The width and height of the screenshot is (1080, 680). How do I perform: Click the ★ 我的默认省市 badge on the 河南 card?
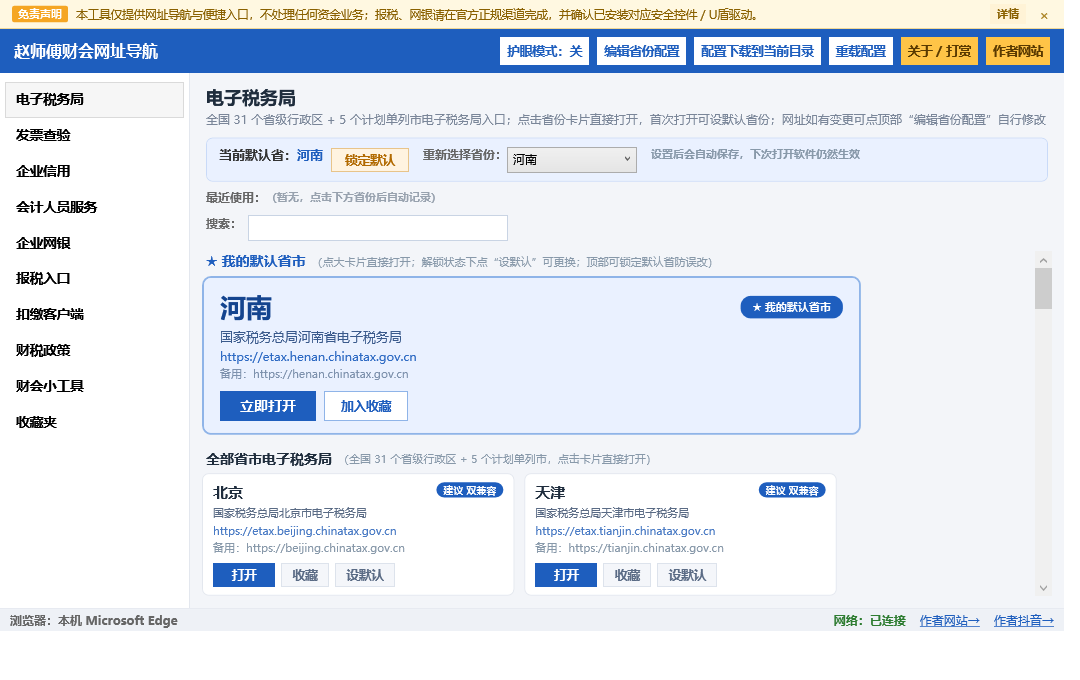click(791, 307)
